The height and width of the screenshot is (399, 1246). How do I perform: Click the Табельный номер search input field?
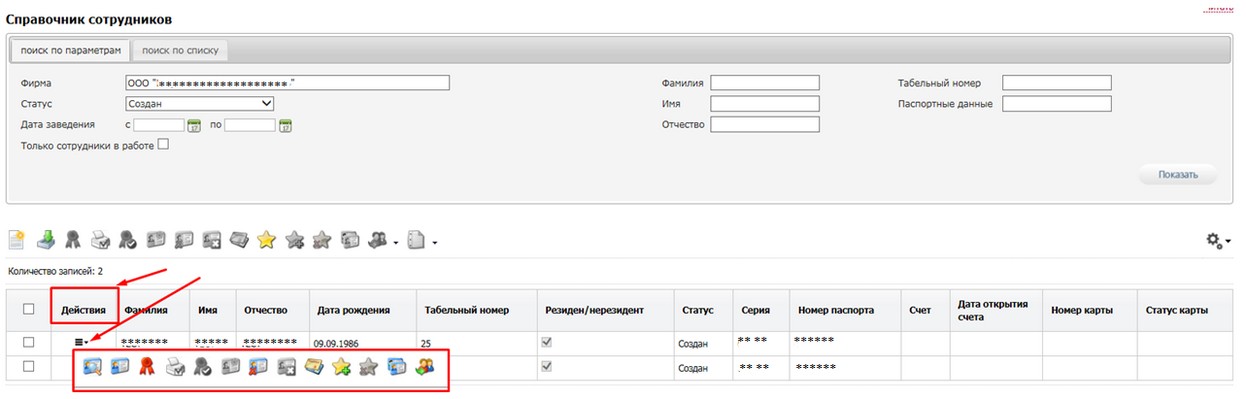coord(1057,83)
